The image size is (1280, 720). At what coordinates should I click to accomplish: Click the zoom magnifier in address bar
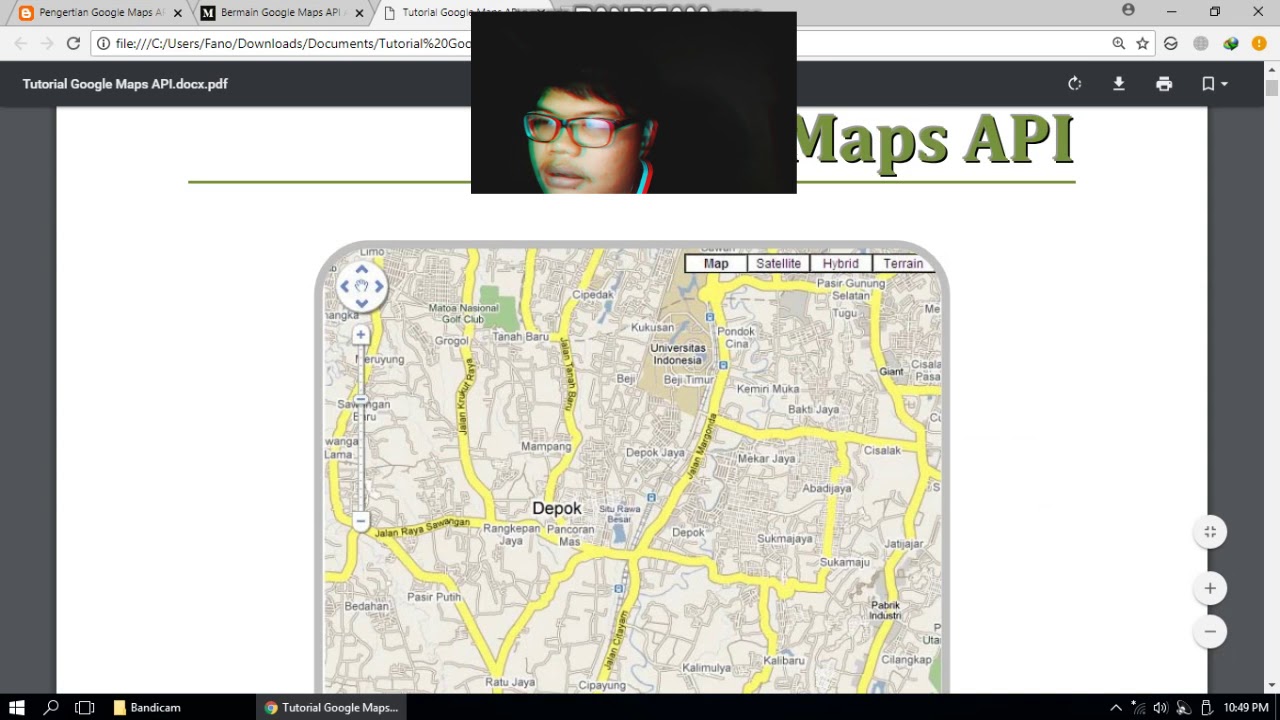pos(1118,43)
